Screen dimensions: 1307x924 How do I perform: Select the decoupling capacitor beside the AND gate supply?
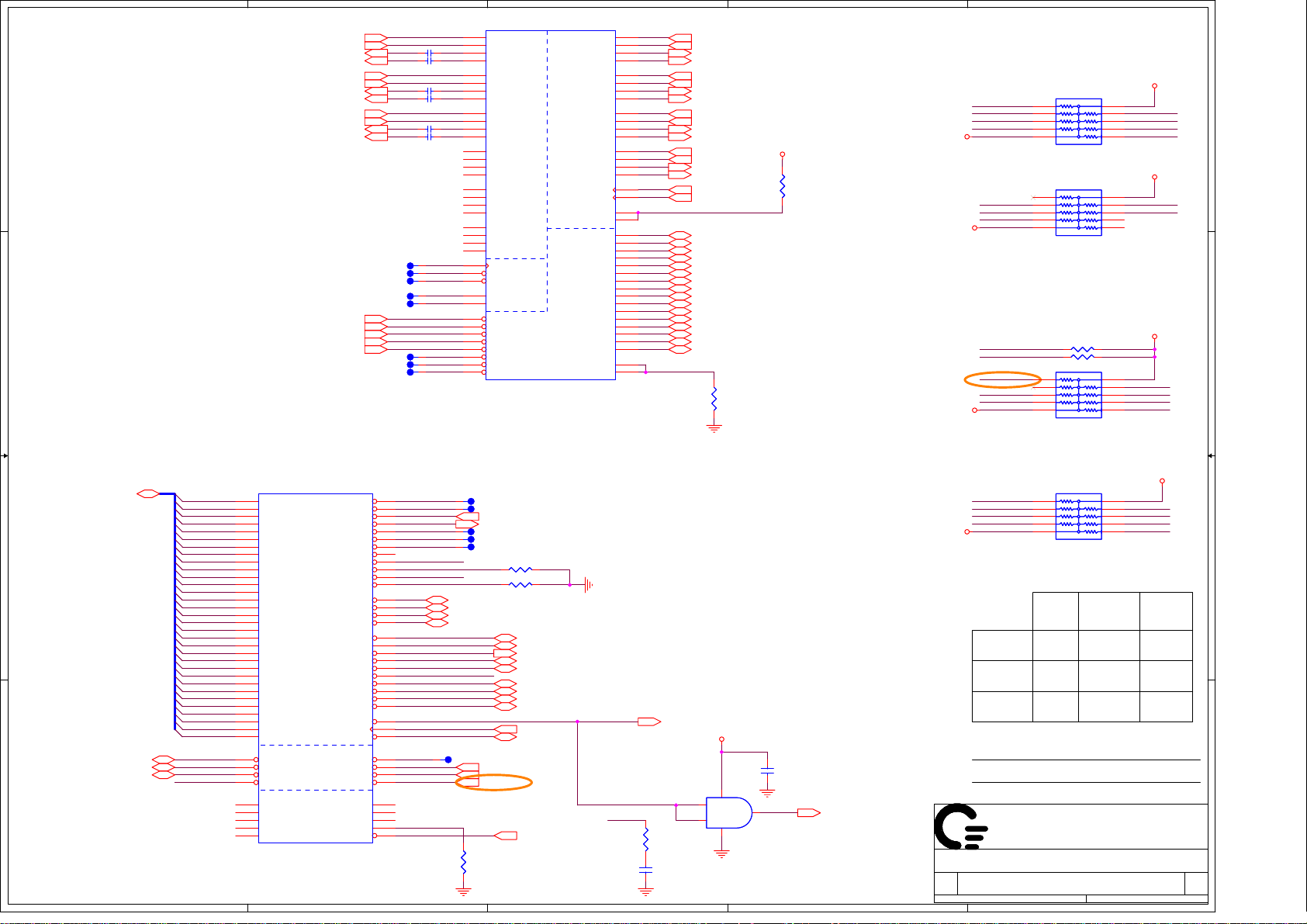[x=767, y=770]
